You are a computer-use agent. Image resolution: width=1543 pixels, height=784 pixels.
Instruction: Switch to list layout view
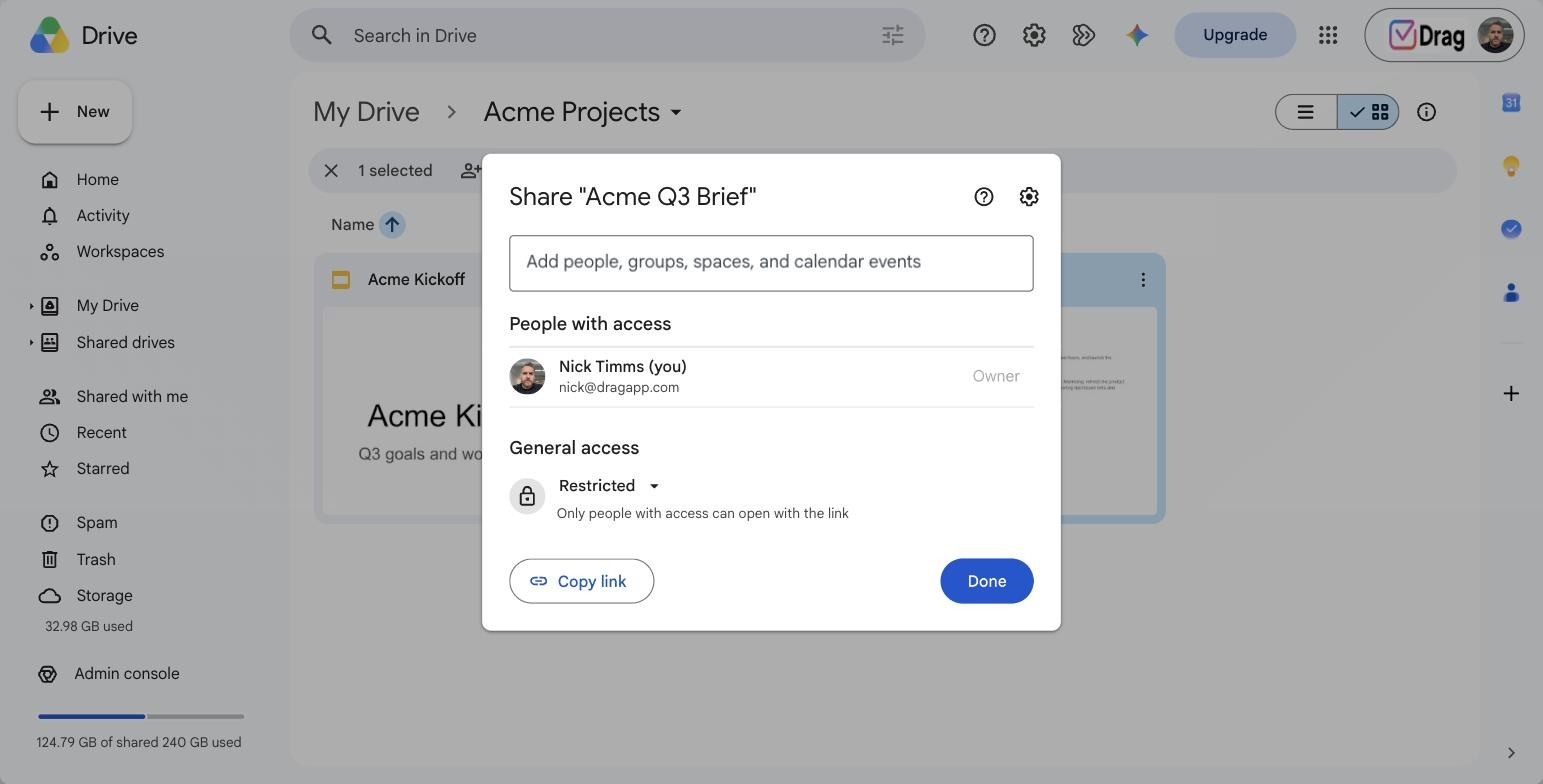pyautogui.click(x=1306, y=112)
